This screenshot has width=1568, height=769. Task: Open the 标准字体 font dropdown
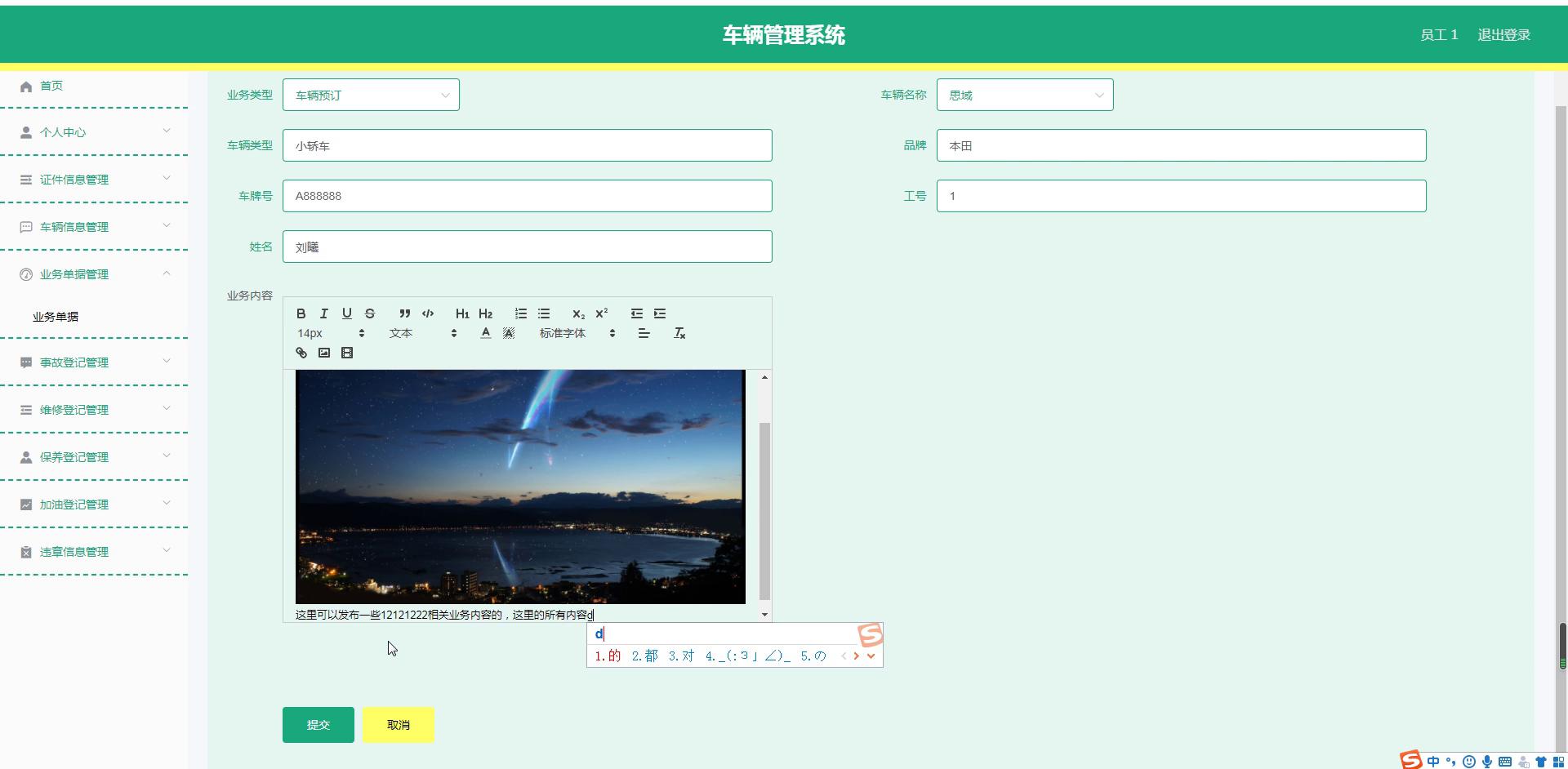[x=577, y=333]
